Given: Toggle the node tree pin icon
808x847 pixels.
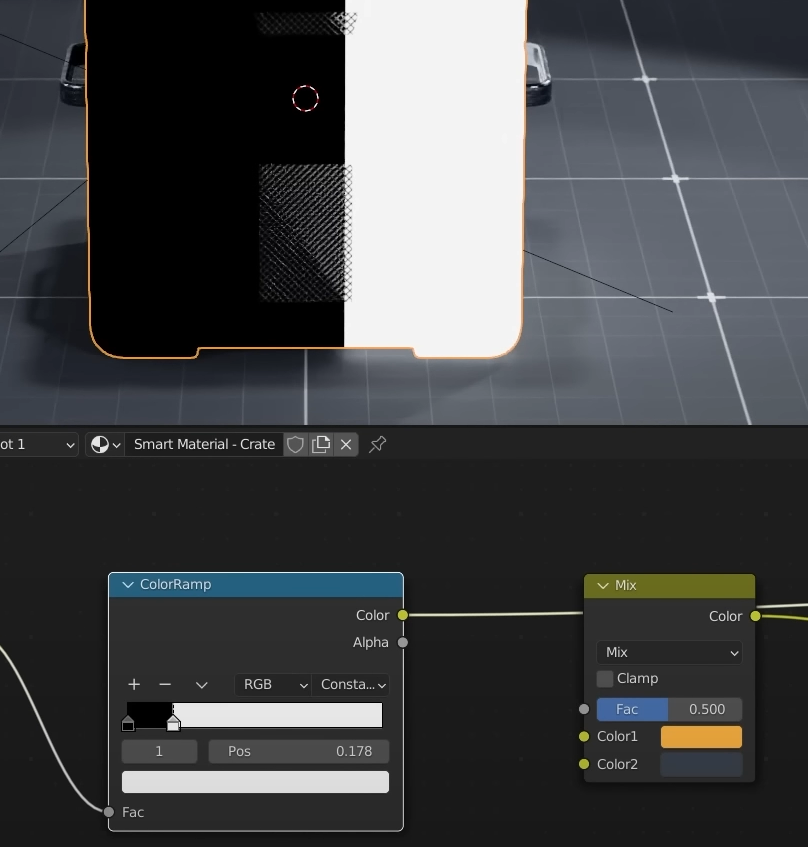Looking at the screenshot, I should (377, 444).
